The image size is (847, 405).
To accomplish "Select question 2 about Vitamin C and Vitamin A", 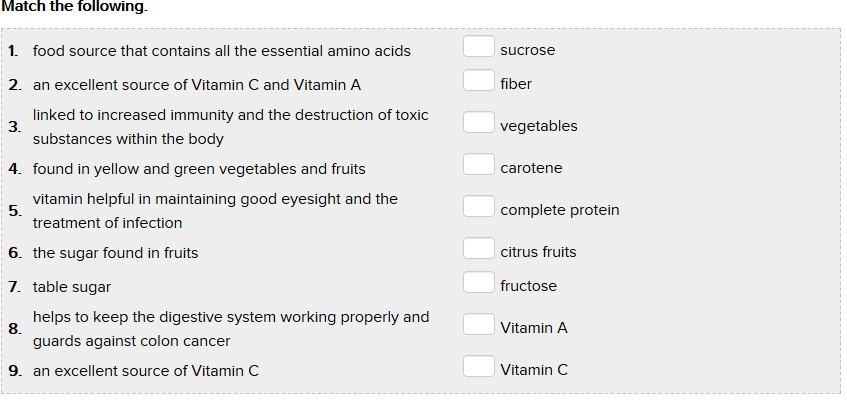I will click(x=196, y=85).
